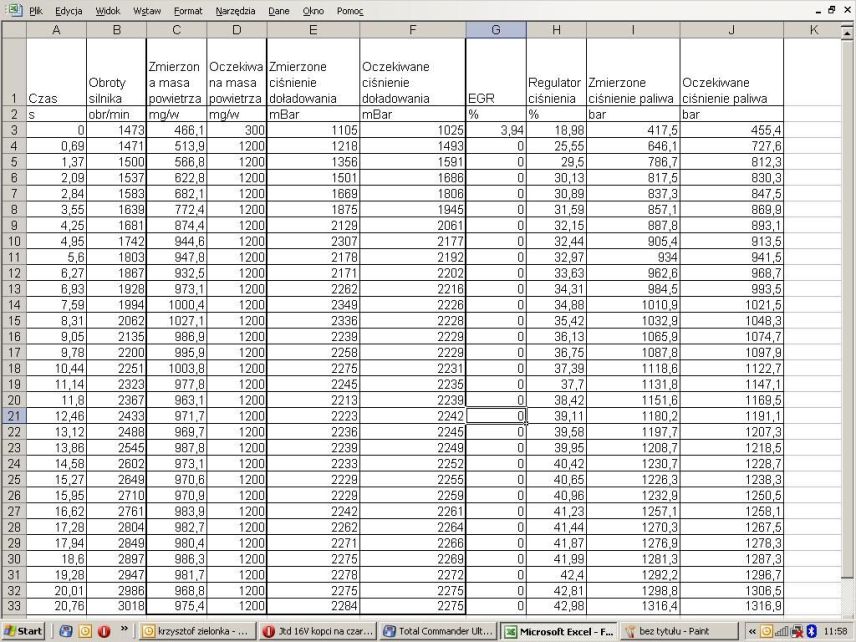Click the Excel workbook icon beside Plik
The image size is (856, 642).
(13, 9)
